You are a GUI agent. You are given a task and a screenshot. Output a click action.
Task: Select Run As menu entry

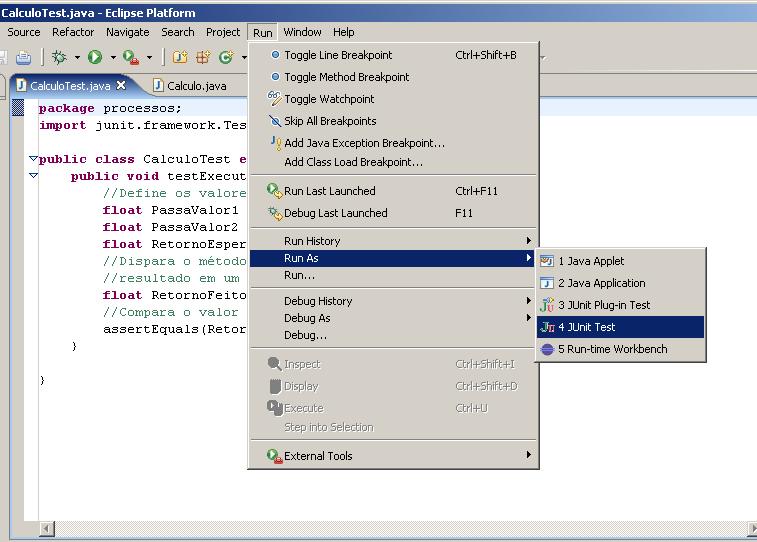[x=392, y=258]
